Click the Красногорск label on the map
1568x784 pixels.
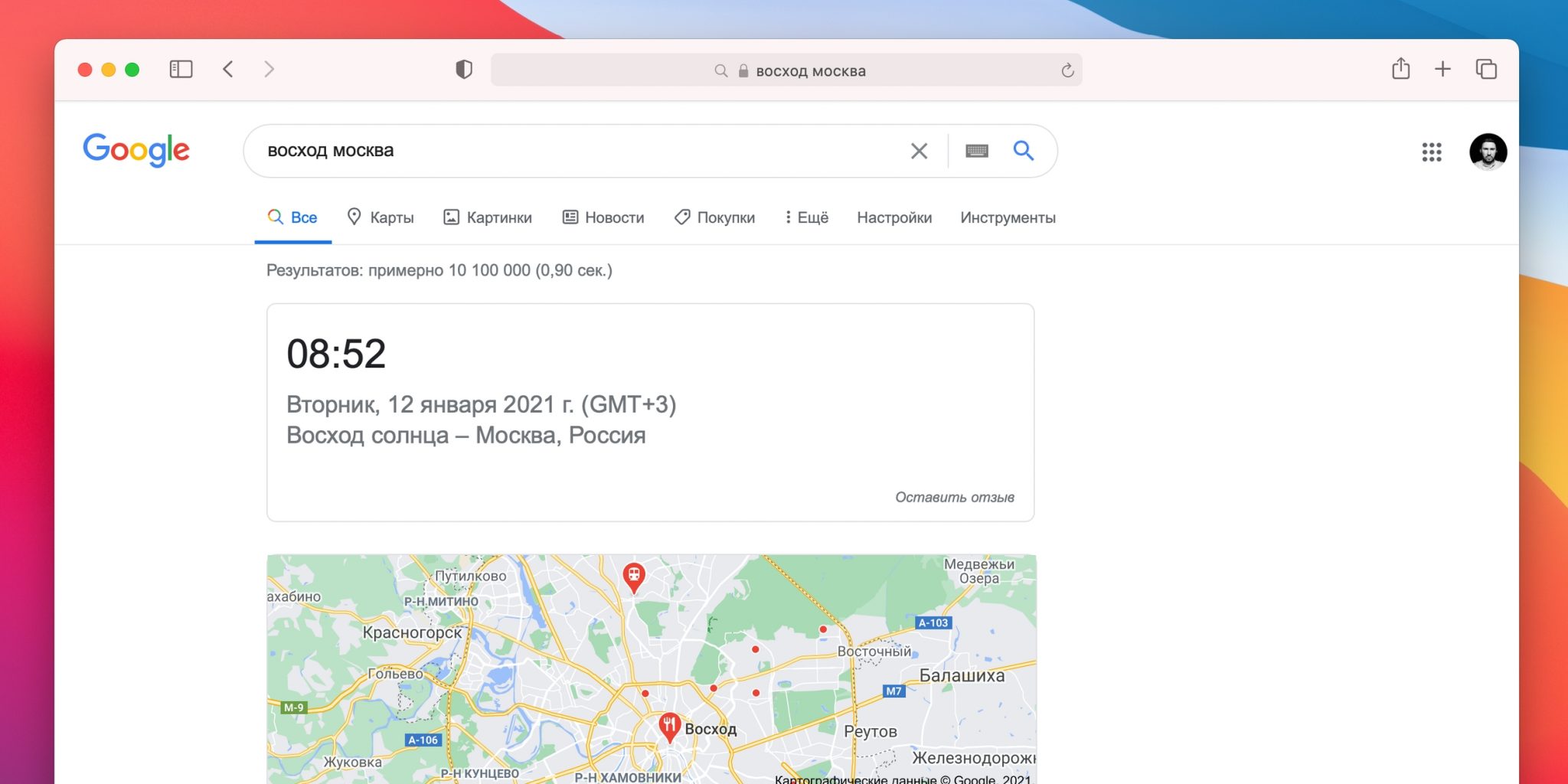413,632
